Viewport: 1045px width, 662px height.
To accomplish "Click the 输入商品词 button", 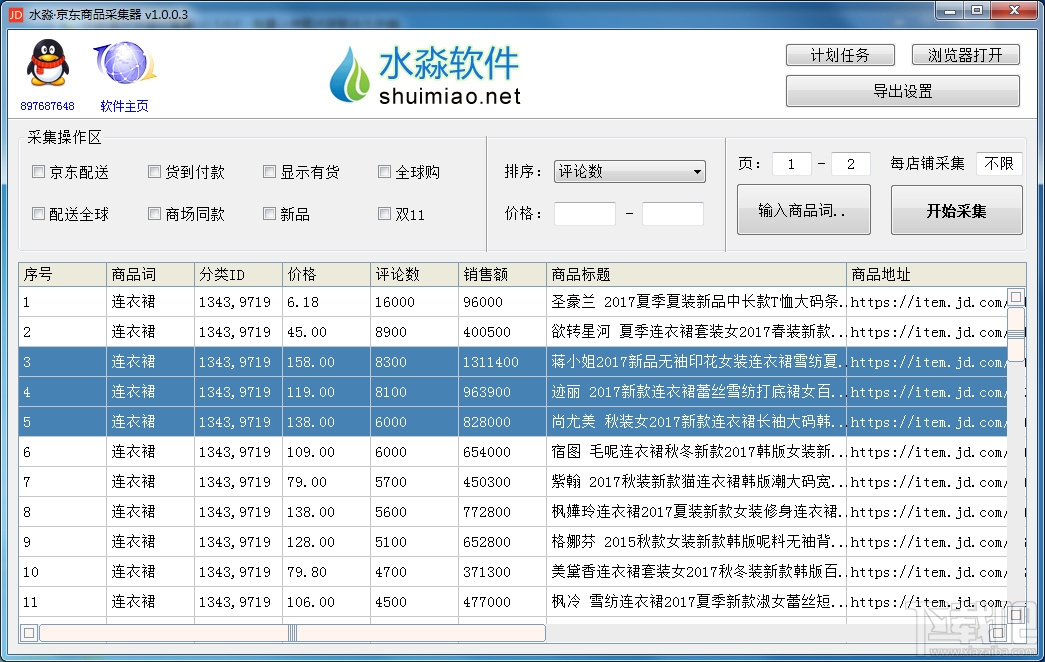I will pyautogui.click(x=804, y=211).
